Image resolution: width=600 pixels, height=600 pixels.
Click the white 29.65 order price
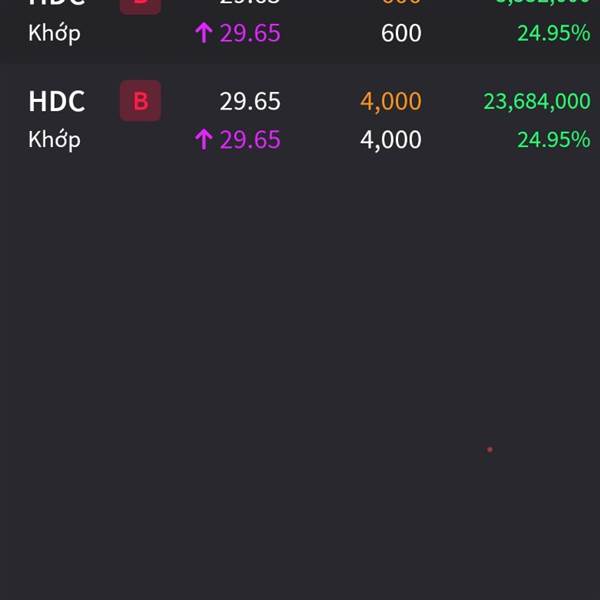click(x=250, y=101)
